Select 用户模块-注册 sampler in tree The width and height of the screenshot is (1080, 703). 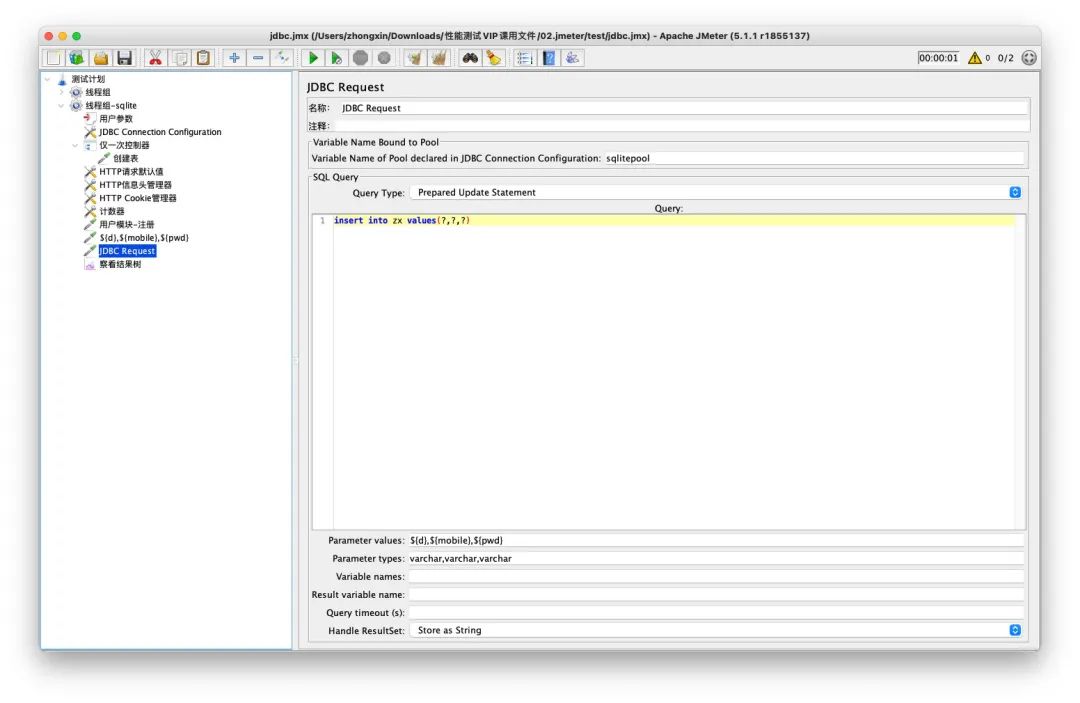(127, 224)
